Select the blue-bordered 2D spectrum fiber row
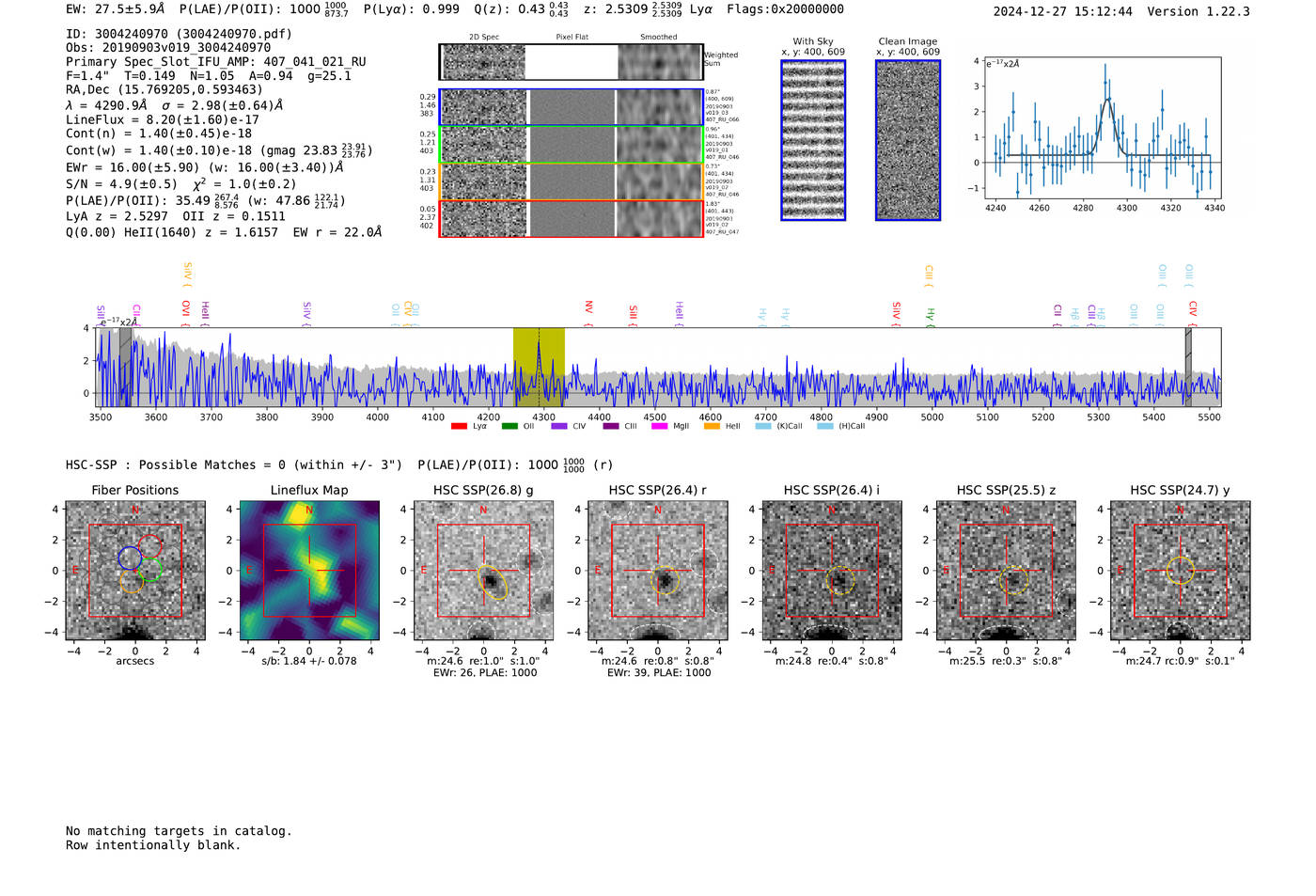 pos(571,107)
